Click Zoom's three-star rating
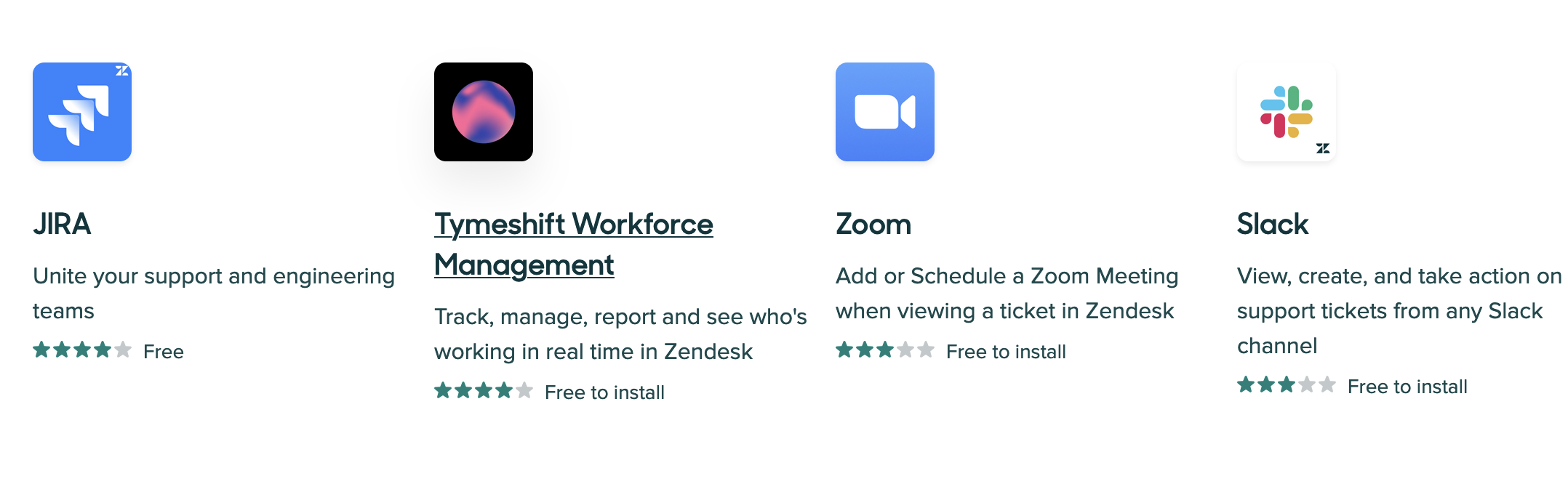1568x500 pixels. coord(885,350)
